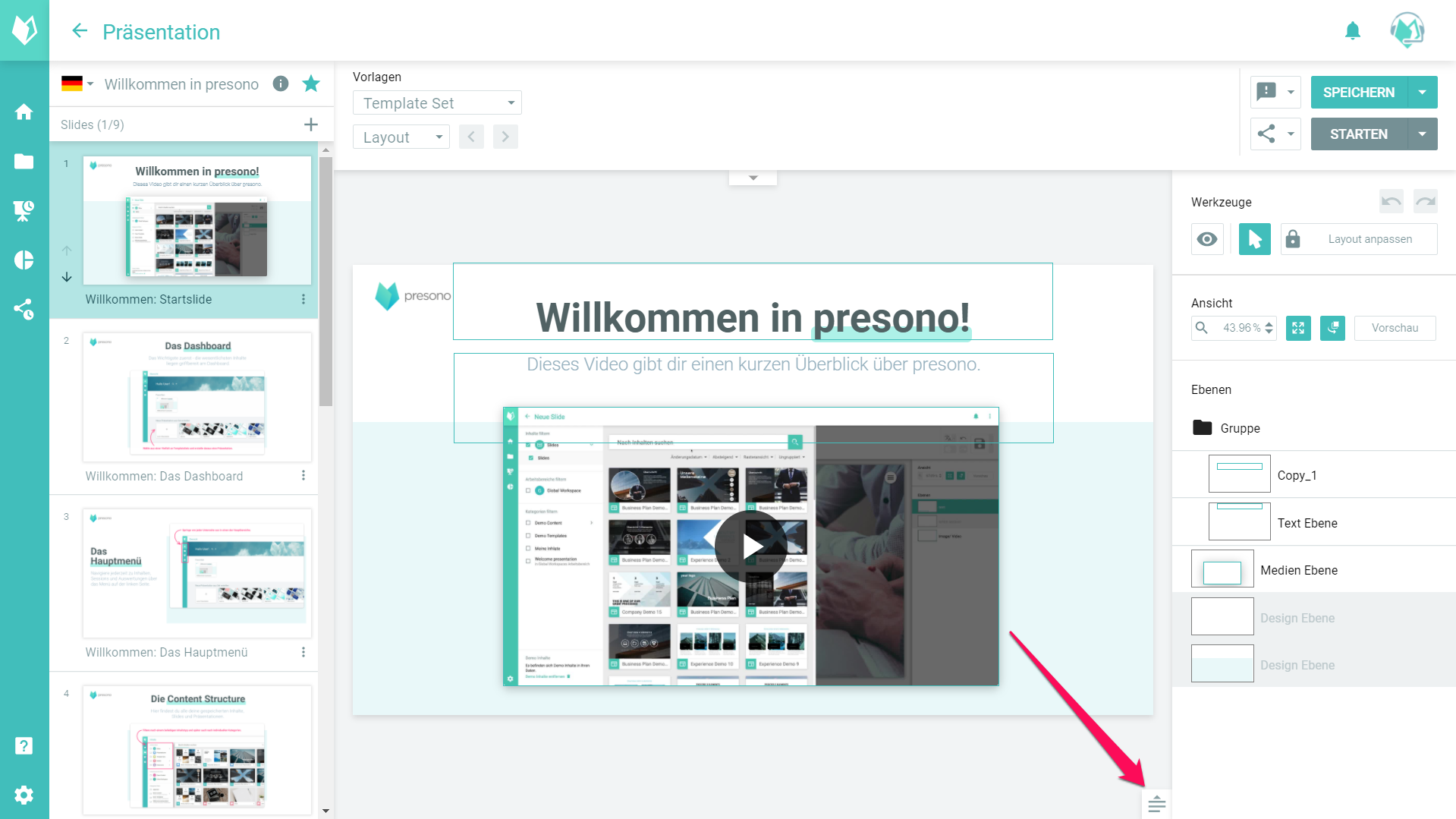Viewport: 1456px width, 819px height.
Task: Open share options dropdown arrow
Action: click(x=1291, y=134)
